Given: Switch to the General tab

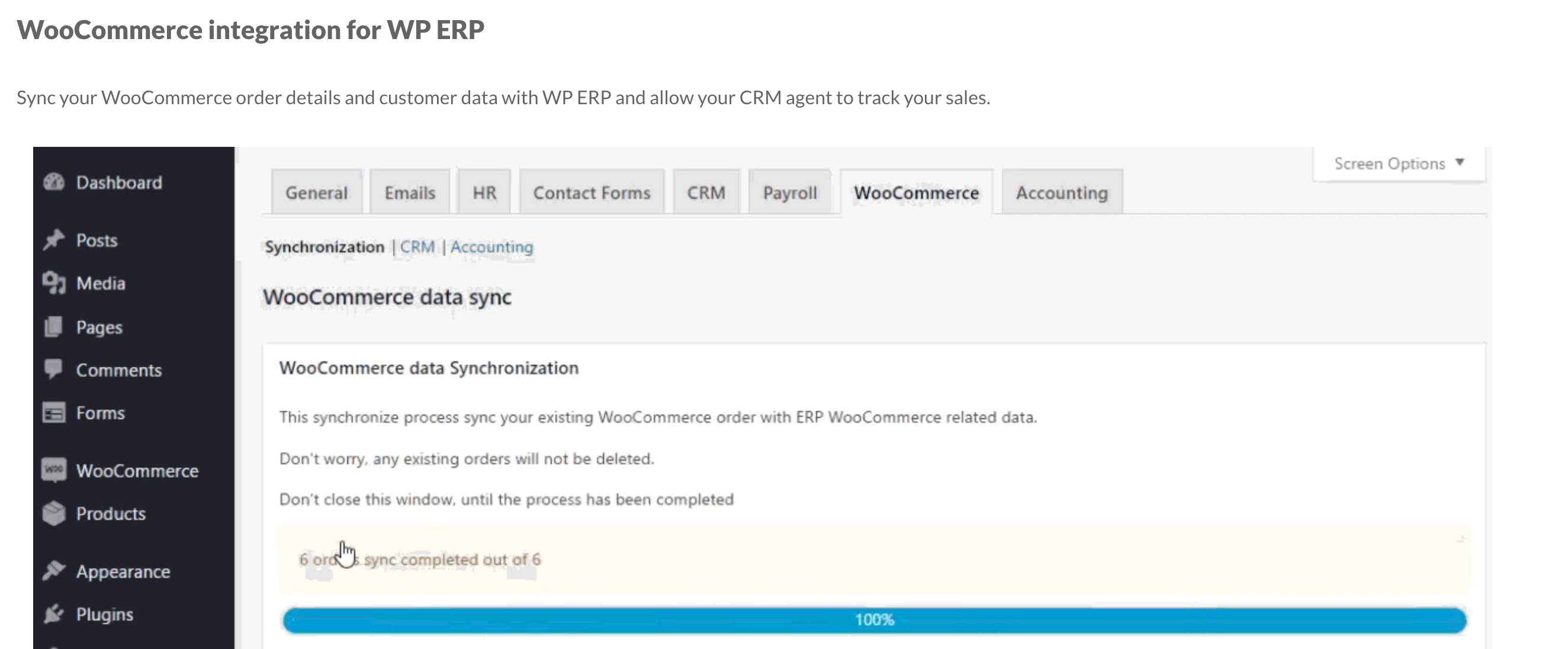Looking at the screenshot, I should pos(317,192).
